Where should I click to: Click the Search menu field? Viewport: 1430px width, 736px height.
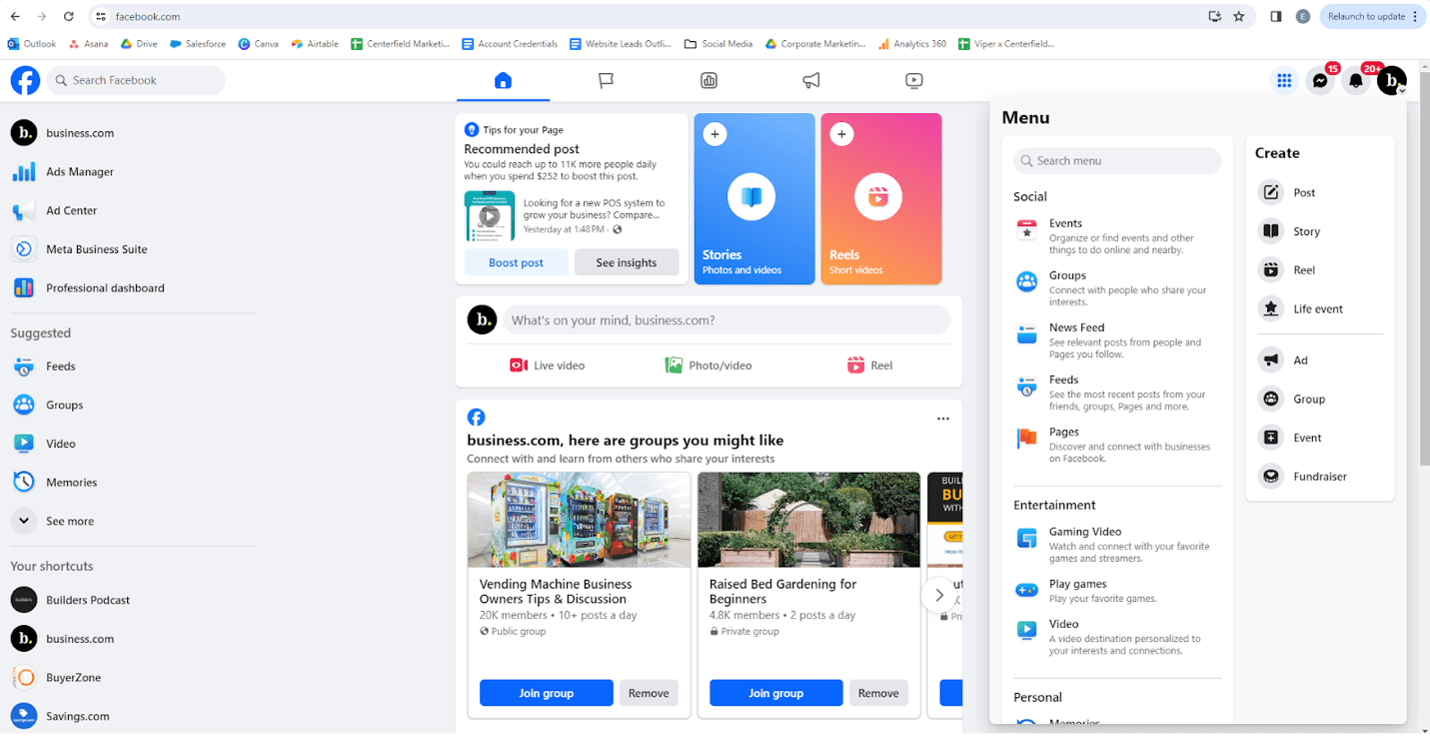point(1117,161)
